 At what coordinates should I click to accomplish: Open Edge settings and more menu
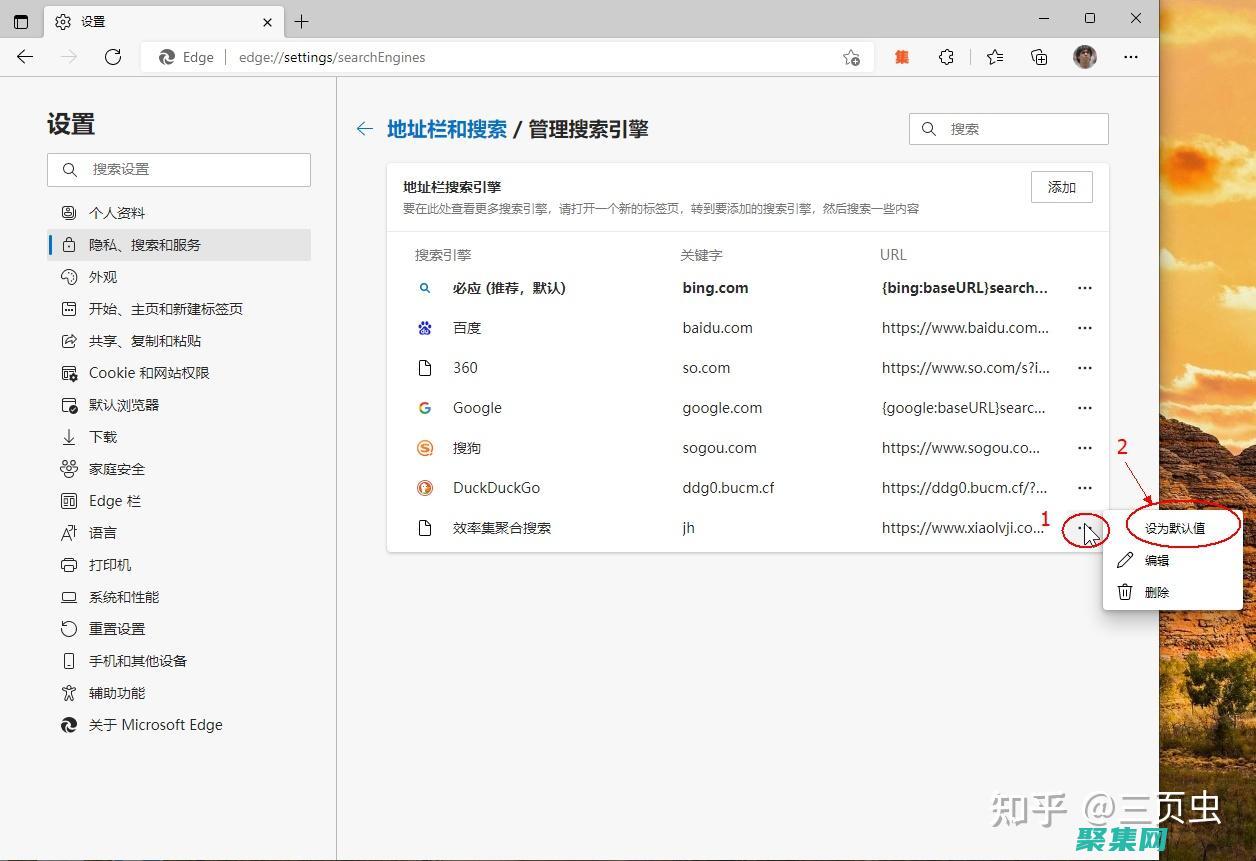(1131, 57)
